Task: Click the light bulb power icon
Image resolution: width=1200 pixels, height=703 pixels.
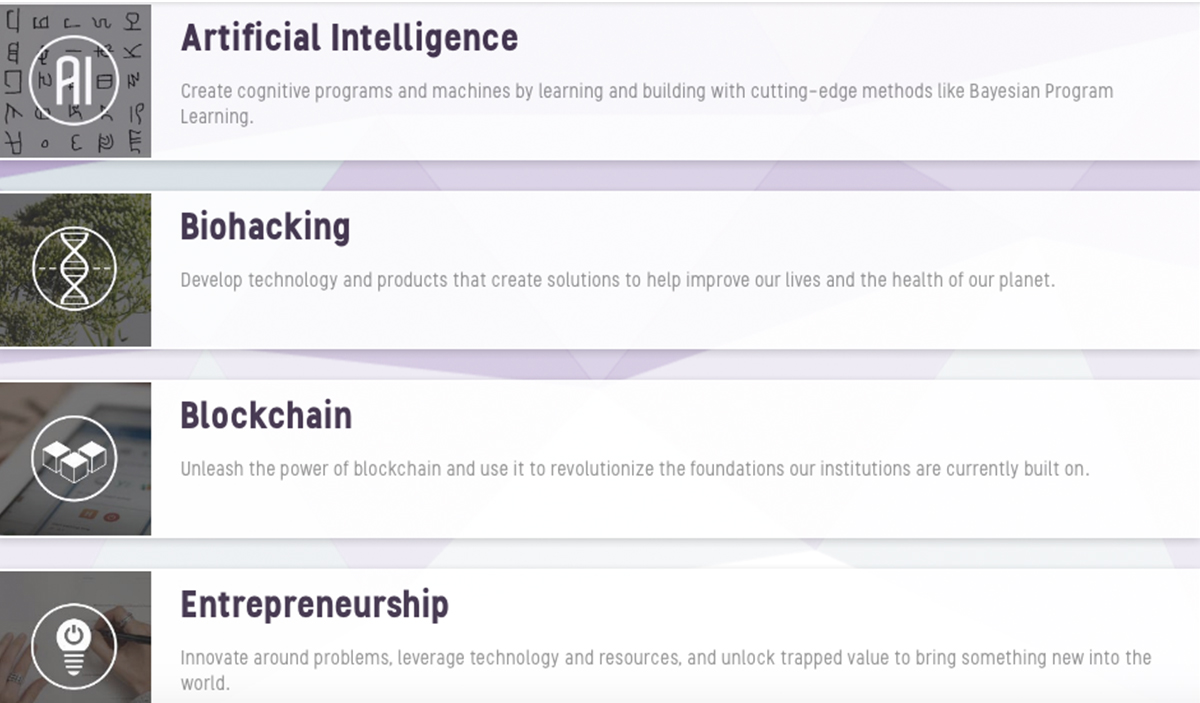Action: 75,645
